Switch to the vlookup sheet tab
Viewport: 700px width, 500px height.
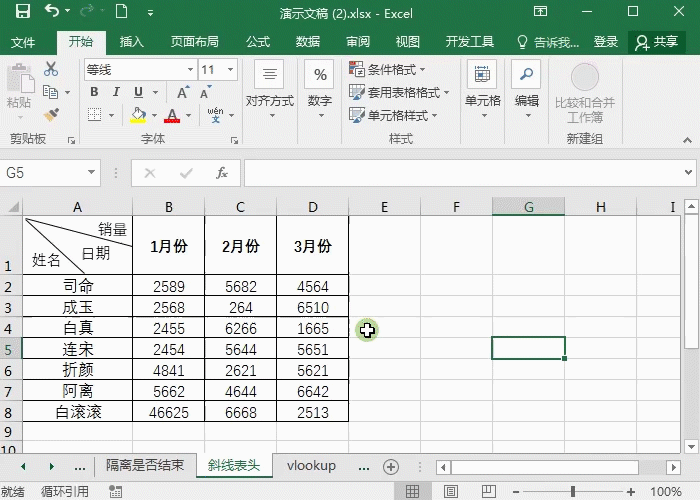311,466
